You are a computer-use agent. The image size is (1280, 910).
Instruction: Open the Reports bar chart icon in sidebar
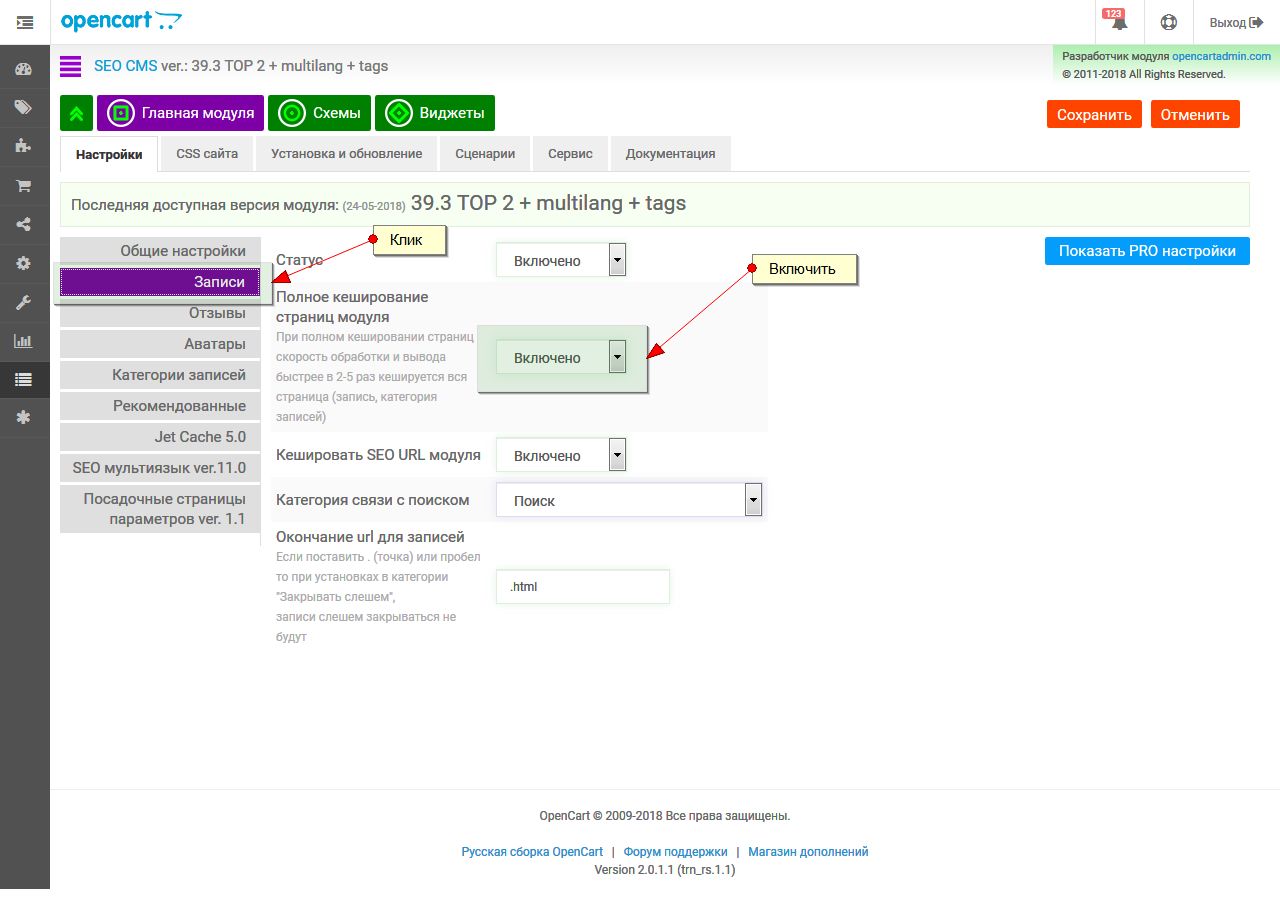[24, 341]
